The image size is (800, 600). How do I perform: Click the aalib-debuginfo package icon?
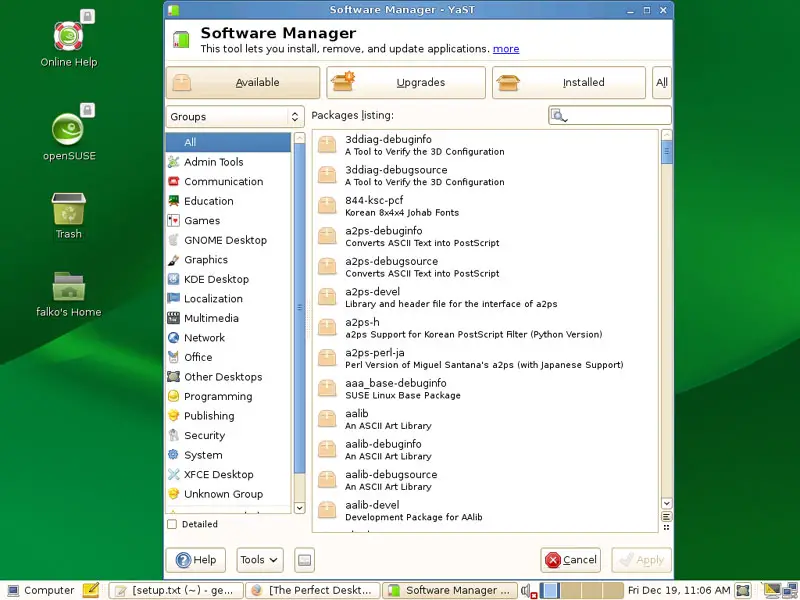[327, 449]
